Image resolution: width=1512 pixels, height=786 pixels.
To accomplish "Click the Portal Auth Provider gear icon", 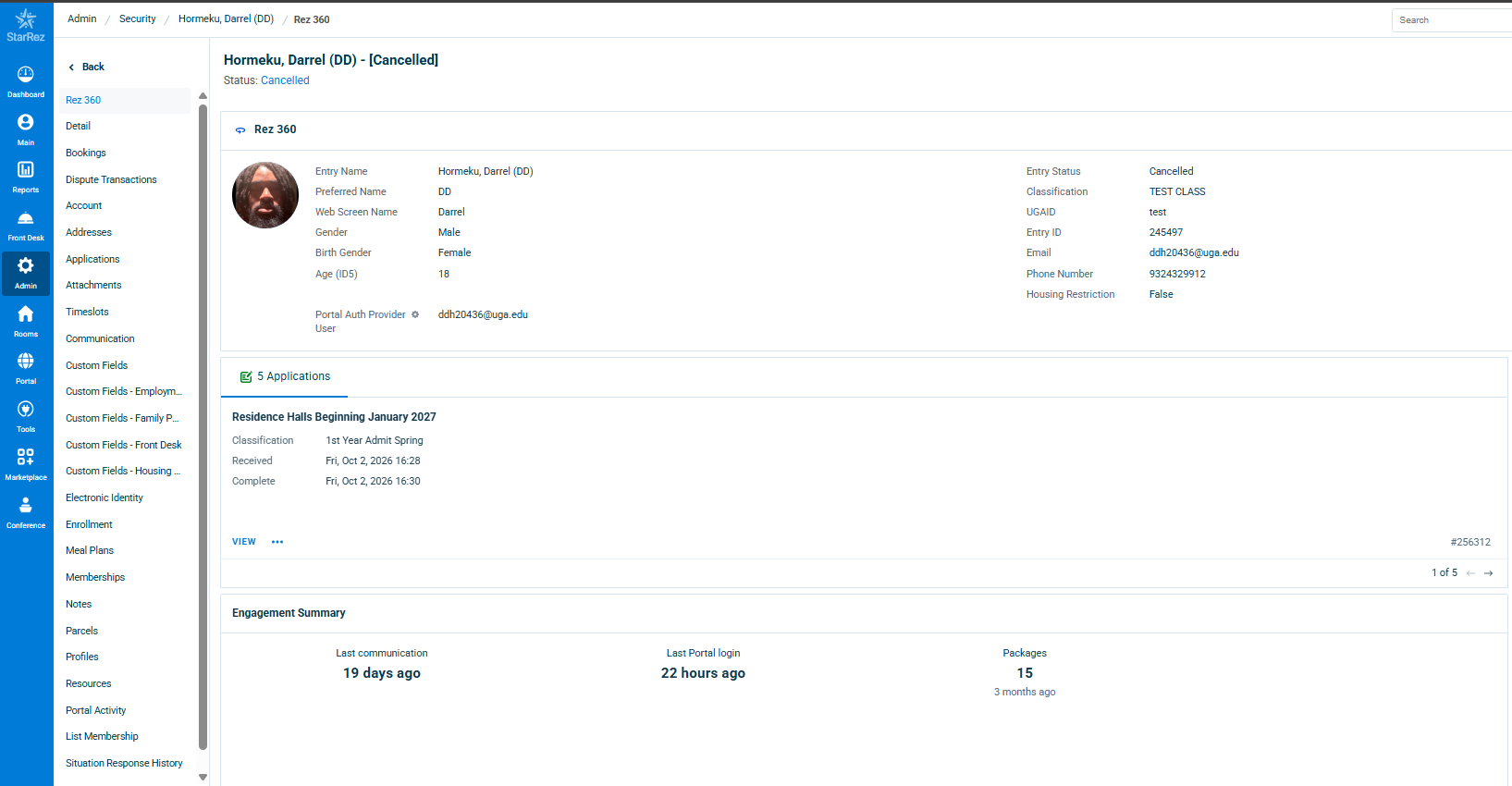I will 415,314.
